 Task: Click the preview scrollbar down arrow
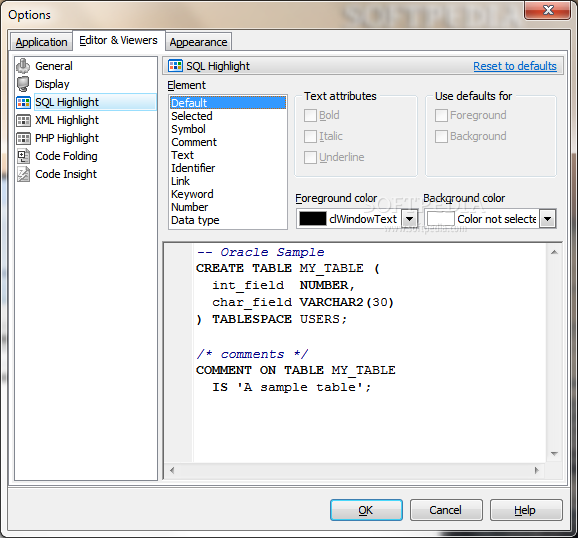click(554, 454)
